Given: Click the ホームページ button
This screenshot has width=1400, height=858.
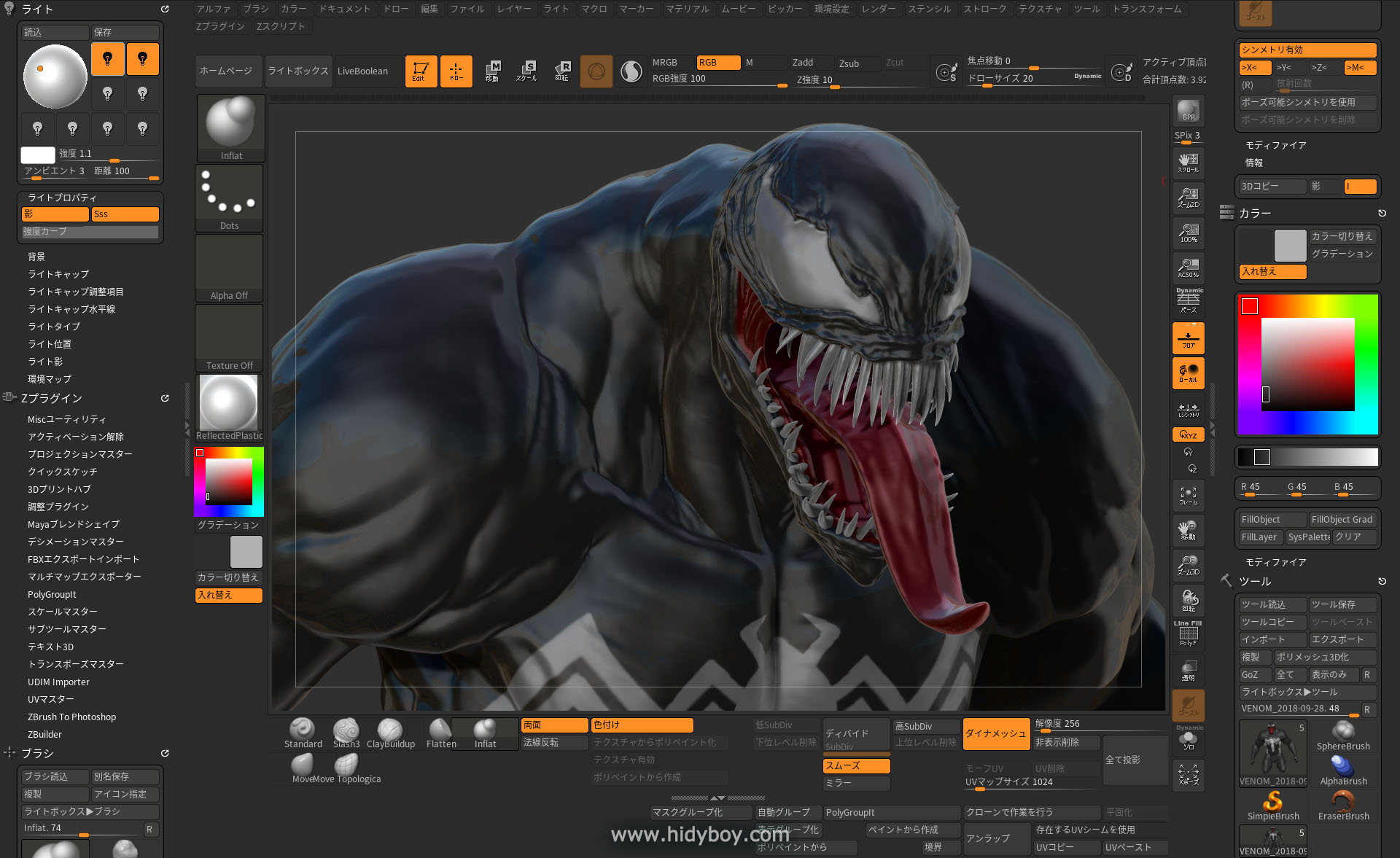Looking at the screenshot, I should click(227, 71).
